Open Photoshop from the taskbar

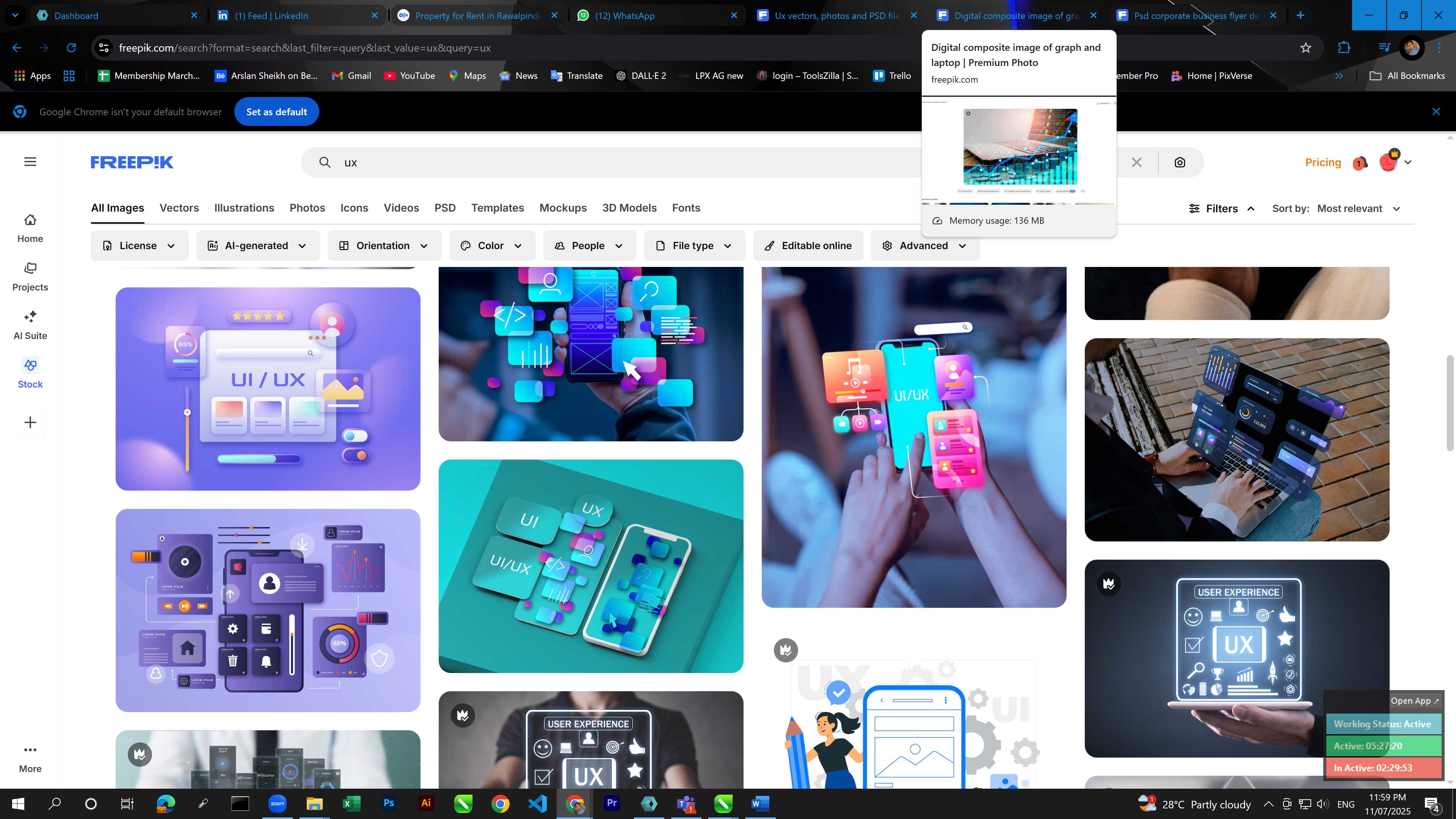389,803
